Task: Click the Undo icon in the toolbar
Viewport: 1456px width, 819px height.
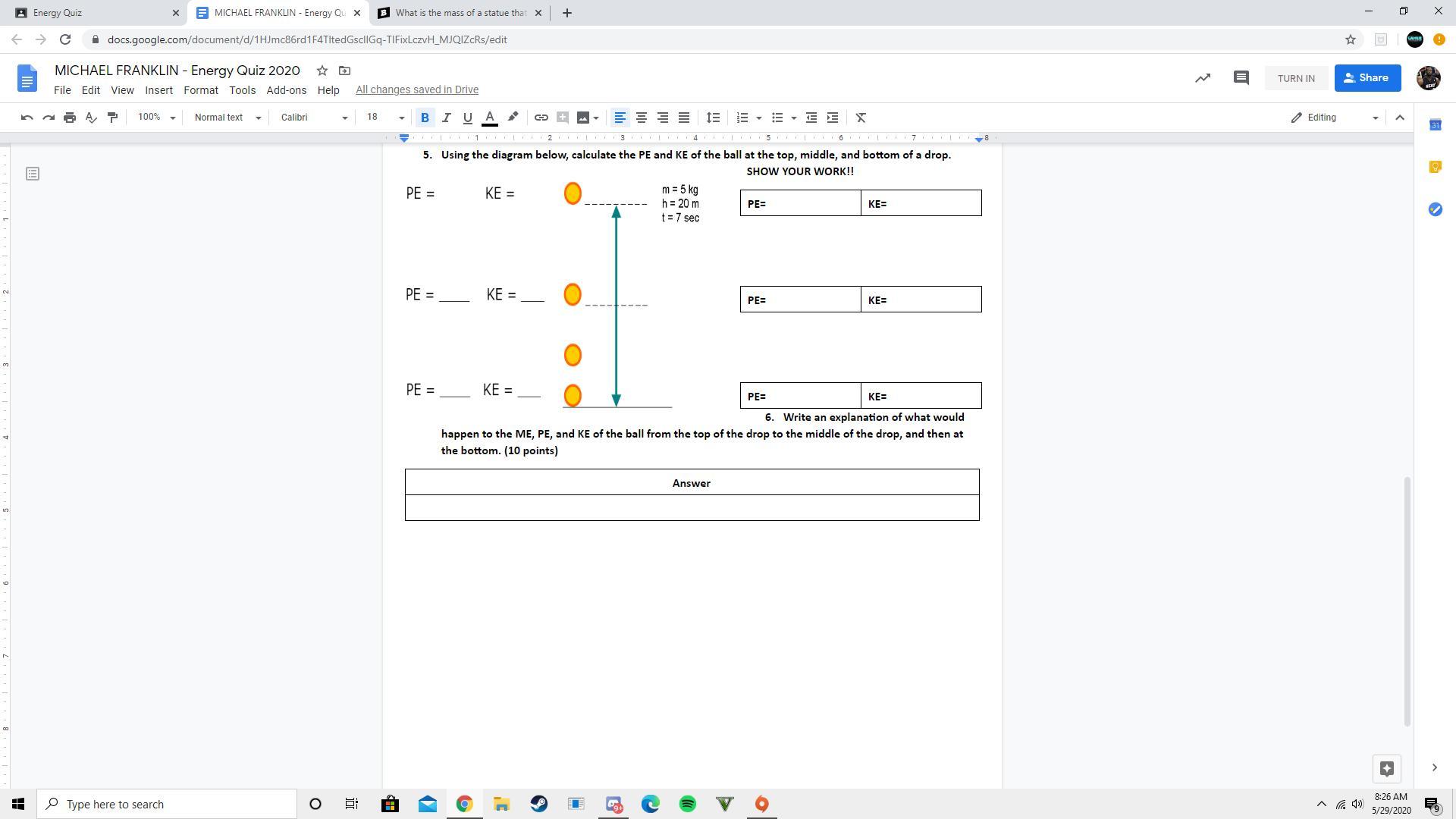Action: click(x=27, y=118)
